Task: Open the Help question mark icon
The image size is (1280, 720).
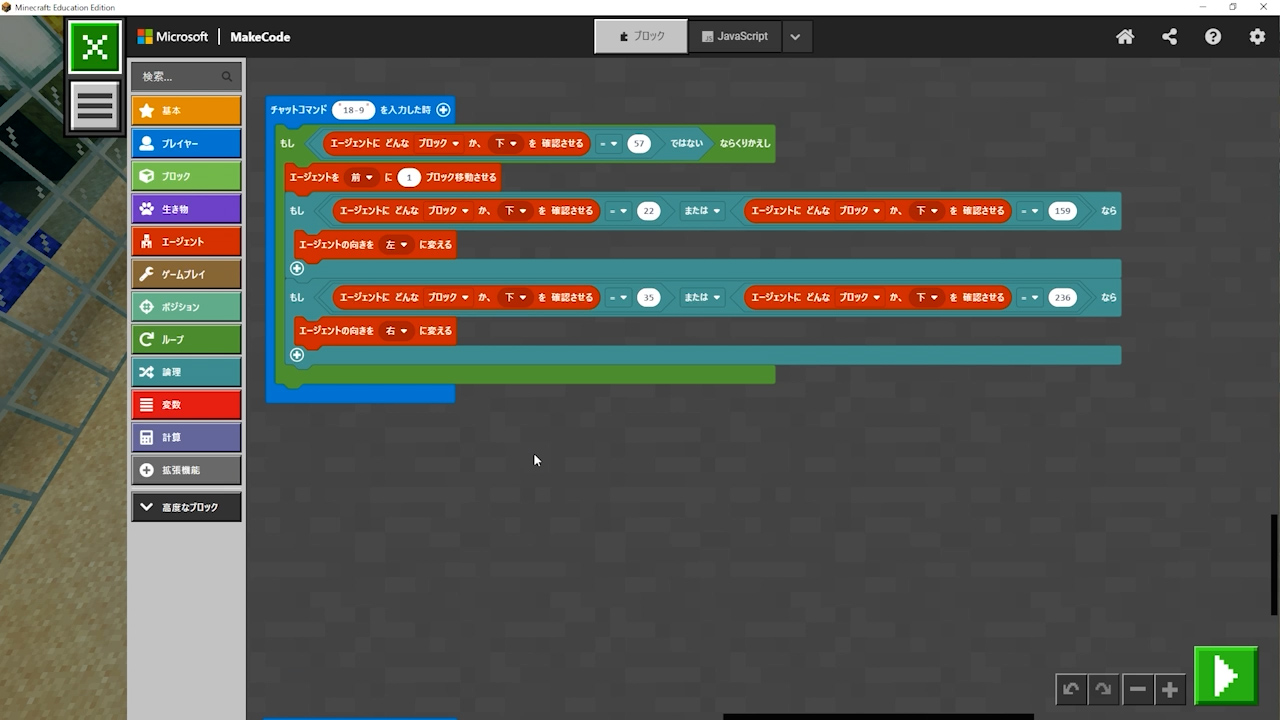Action: pos(1213,37)
